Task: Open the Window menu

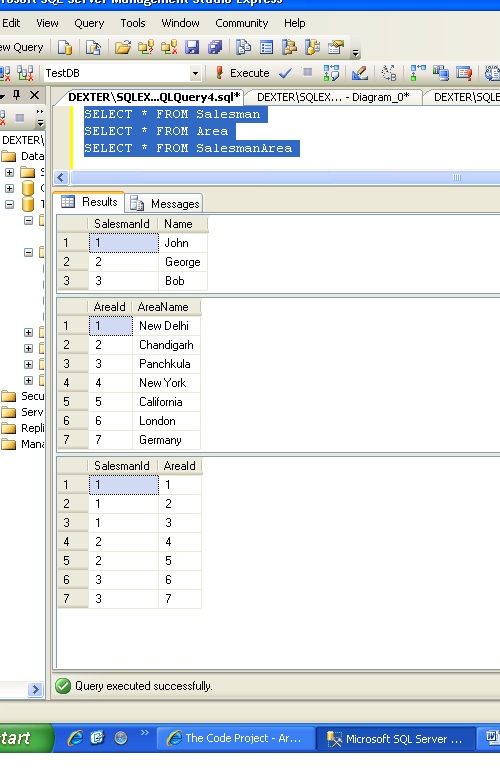Action: [180, 23]
